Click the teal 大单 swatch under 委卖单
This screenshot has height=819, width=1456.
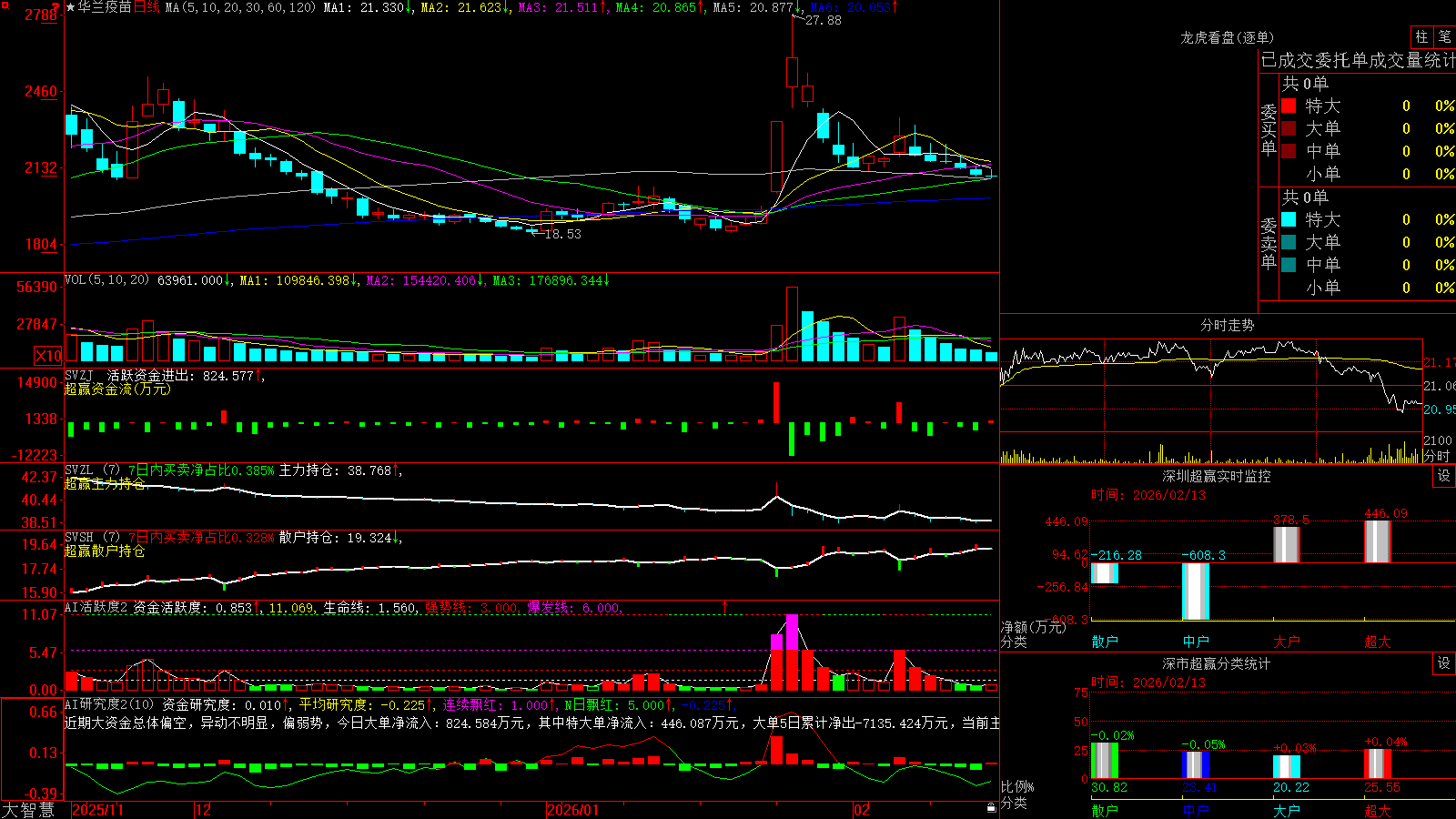1289,242
